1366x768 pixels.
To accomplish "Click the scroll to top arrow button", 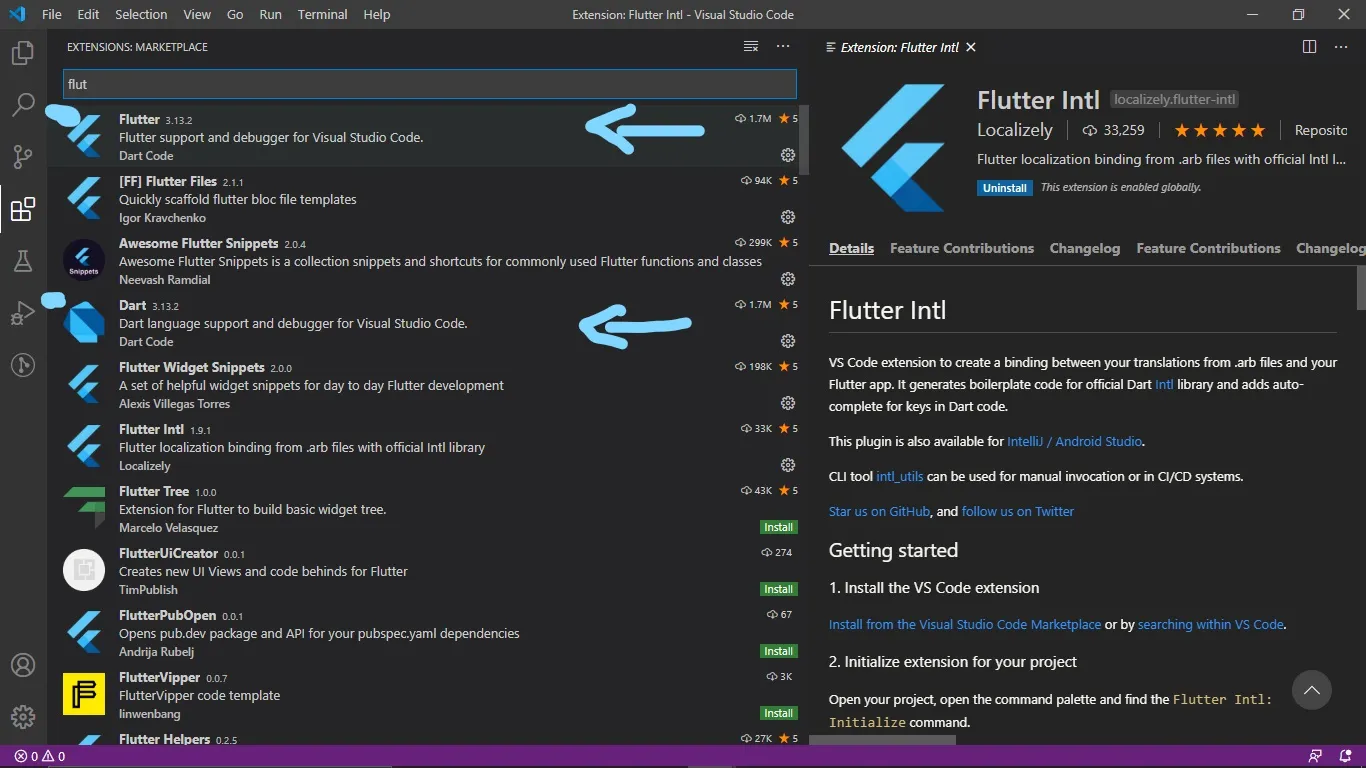I will click(x=1312, y=690).
